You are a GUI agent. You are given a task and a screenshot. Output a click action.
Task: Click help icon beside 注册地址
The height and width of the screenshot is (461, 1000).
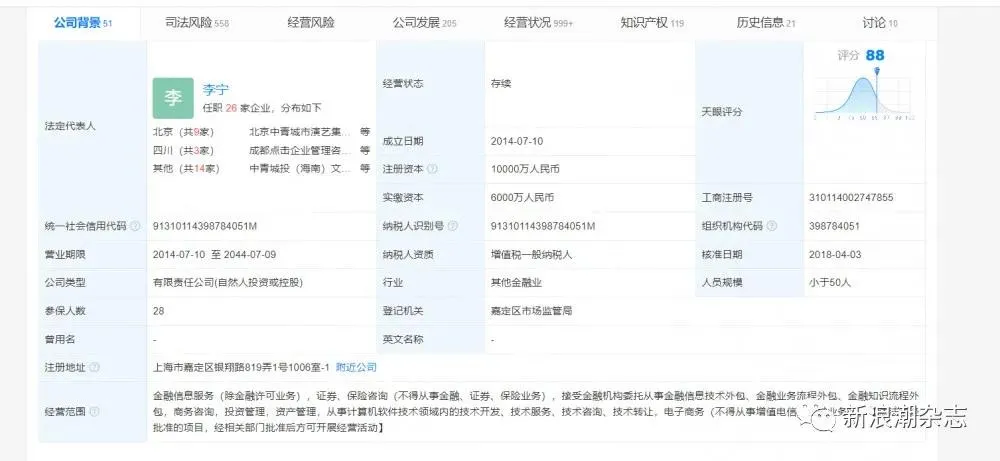94,368
